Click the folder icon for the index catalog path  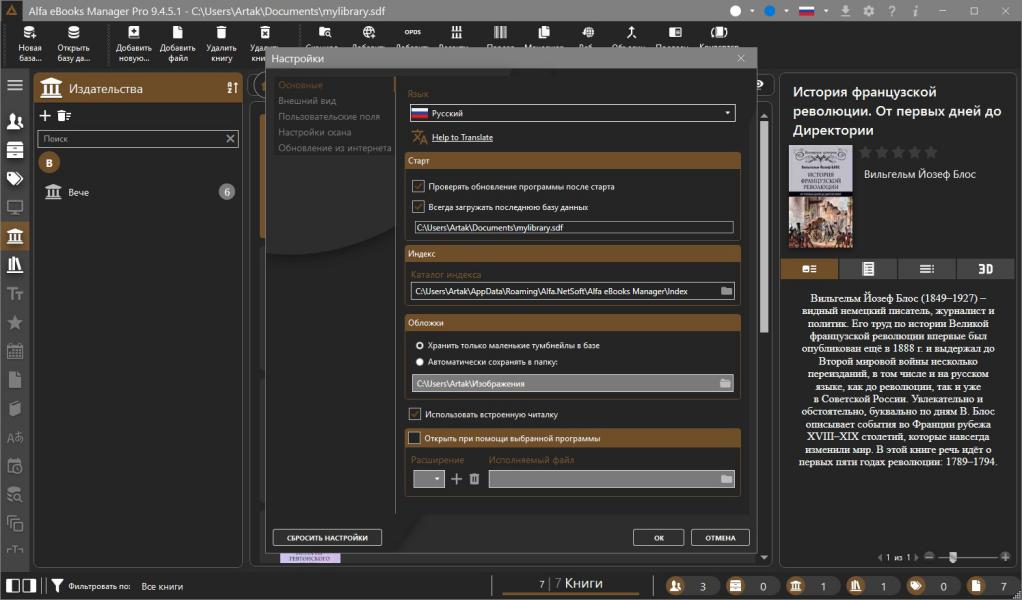click(726, 291)
